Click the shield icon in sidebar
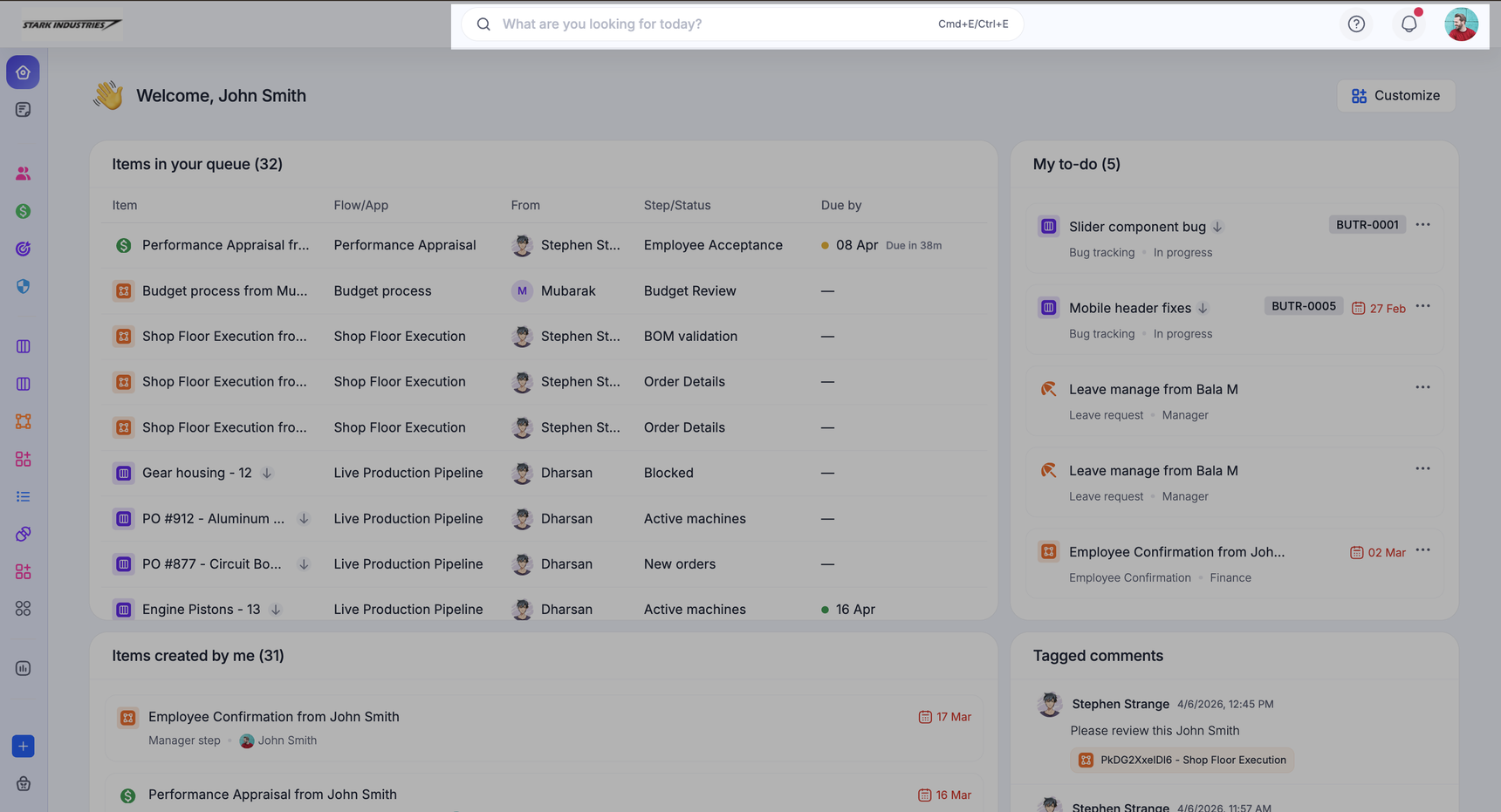Screen dimensions: 1501x812 click(x=23, y=286)
